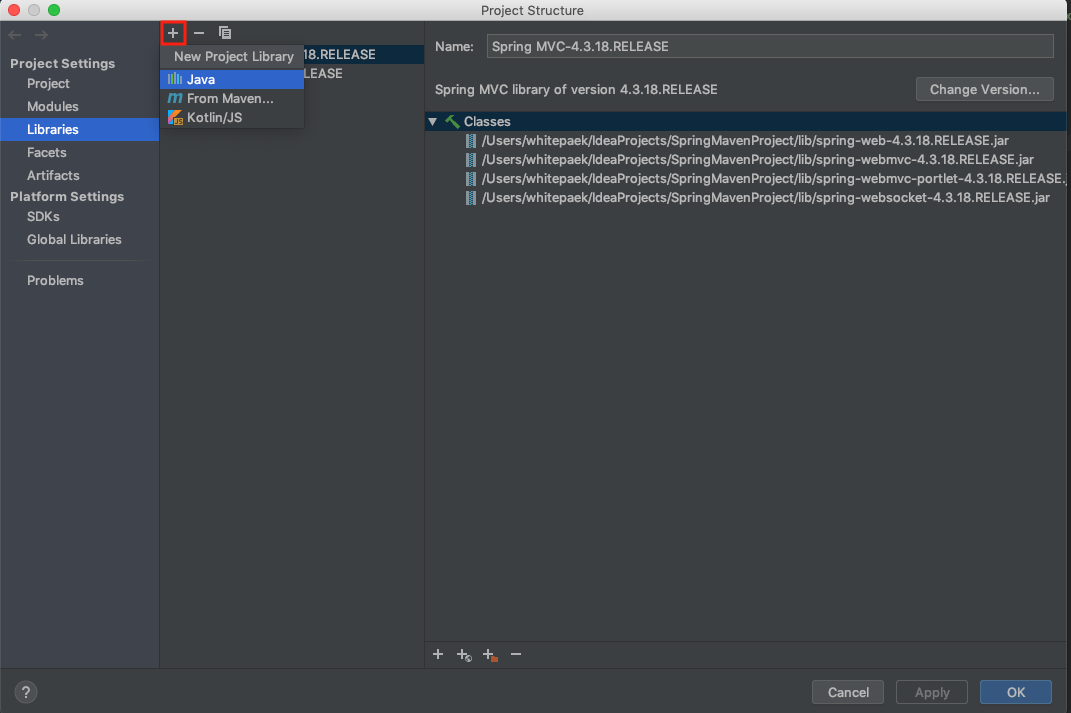Select spring-webmvc-4.3.18.RELEASE.jar entry
Image resolution: width=1071 pixels, height=713 pixels.
[757, 160]
